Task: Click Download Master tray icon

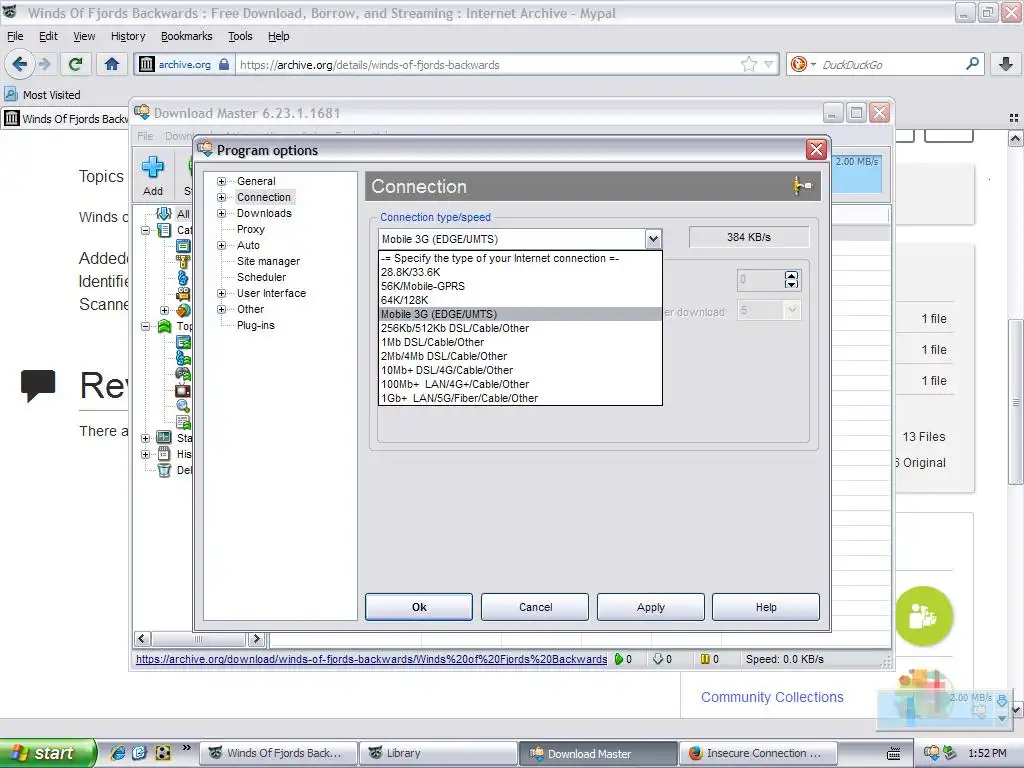Action: (931, 753)
